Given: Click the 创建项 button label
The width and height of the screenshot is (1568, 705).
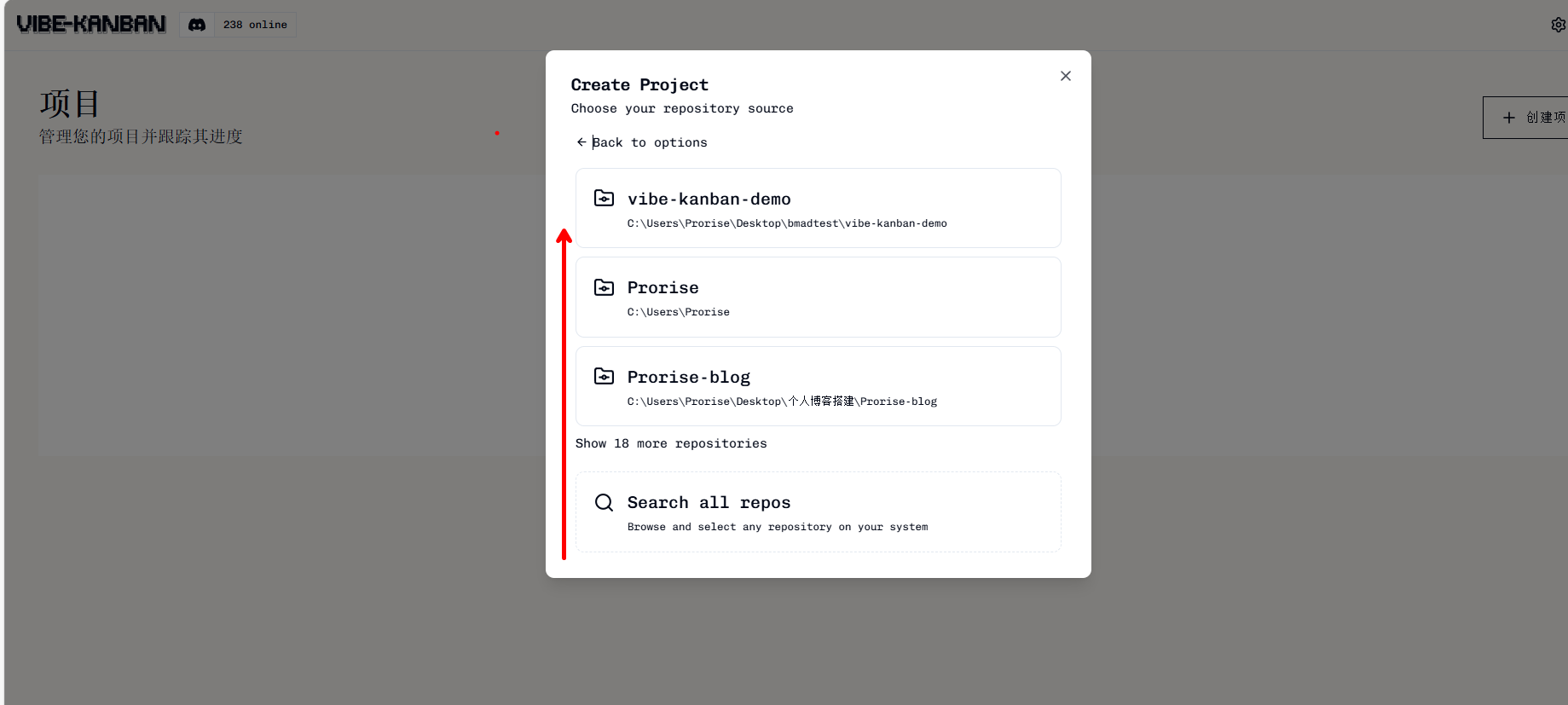Looking at the screenshot, I should pos(1545,118).
